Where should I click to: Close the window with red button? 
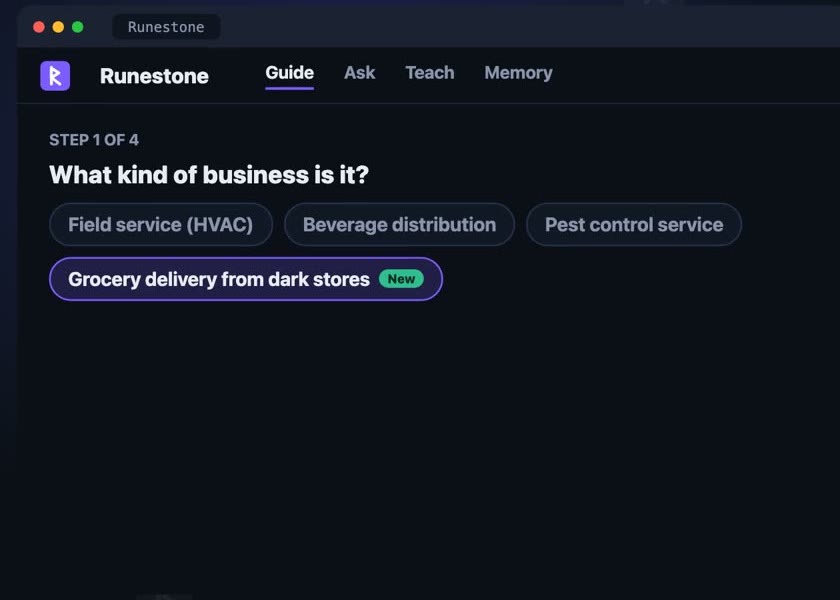coord(39,27)
